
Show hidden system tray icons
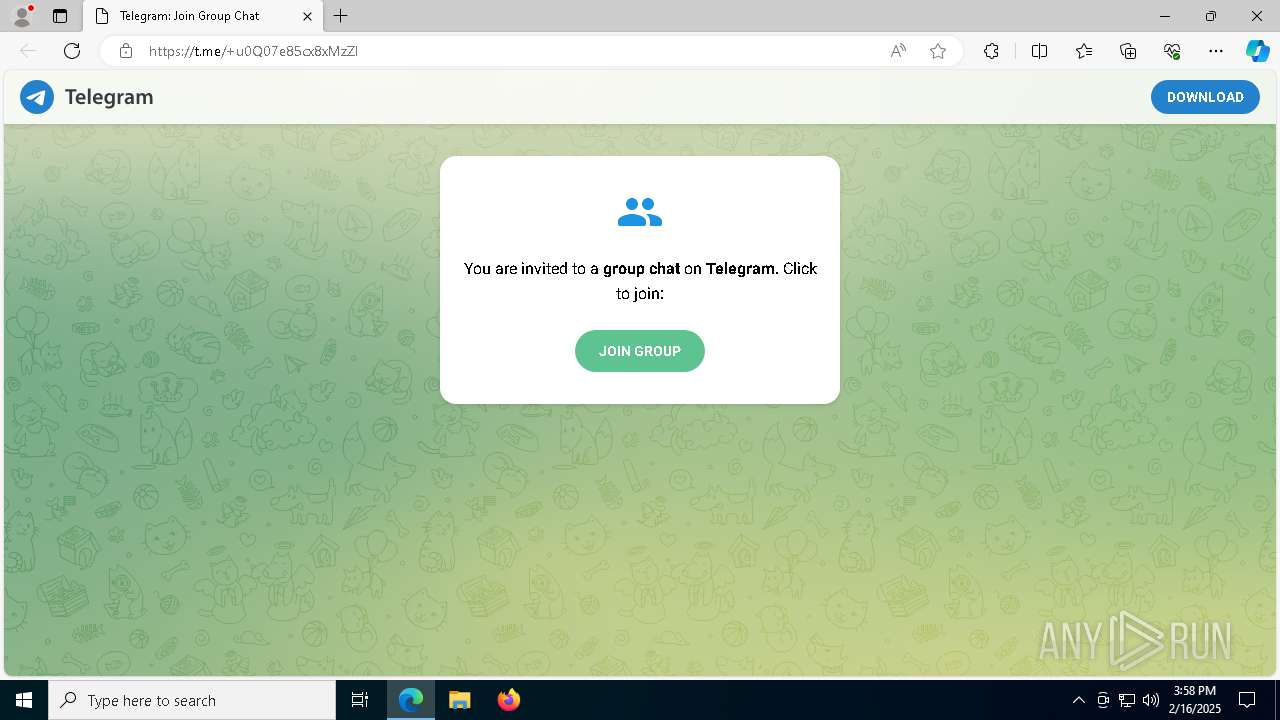(x=1078, y=700)
